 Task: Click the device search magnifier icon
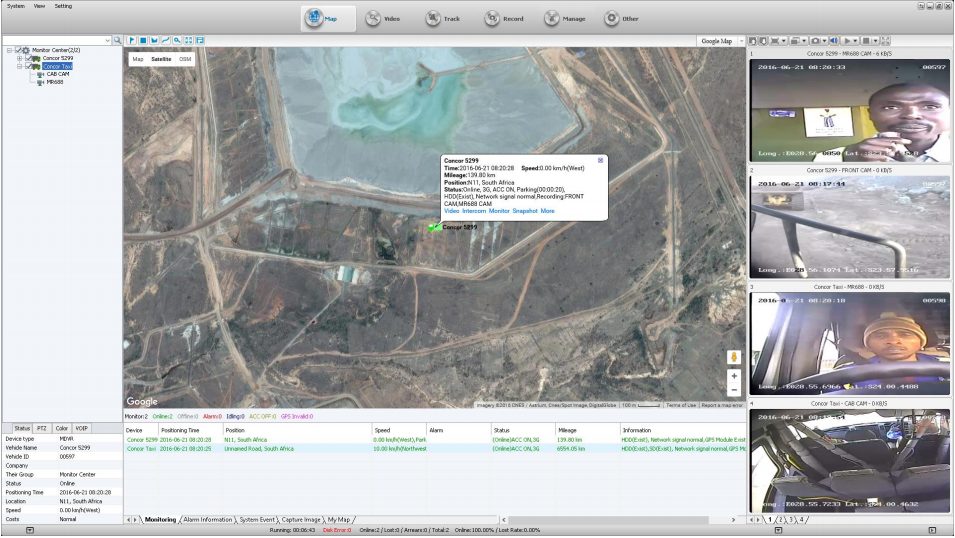pos(118,40)
